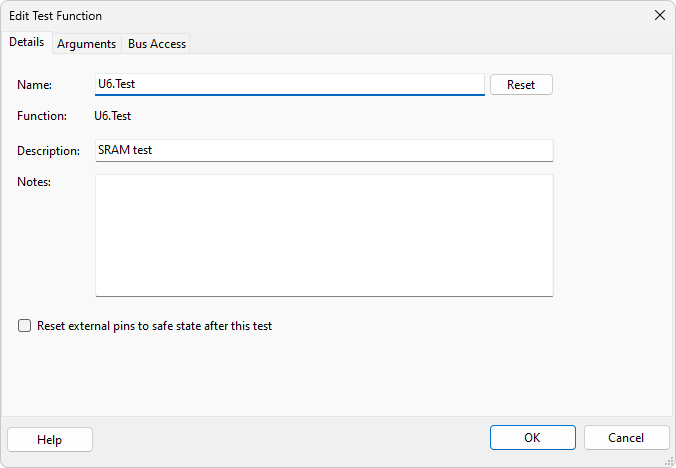The width and height of the screenshot is (676, 468).
Task: Click the 'Function:' label
Action: coord(42,116)
